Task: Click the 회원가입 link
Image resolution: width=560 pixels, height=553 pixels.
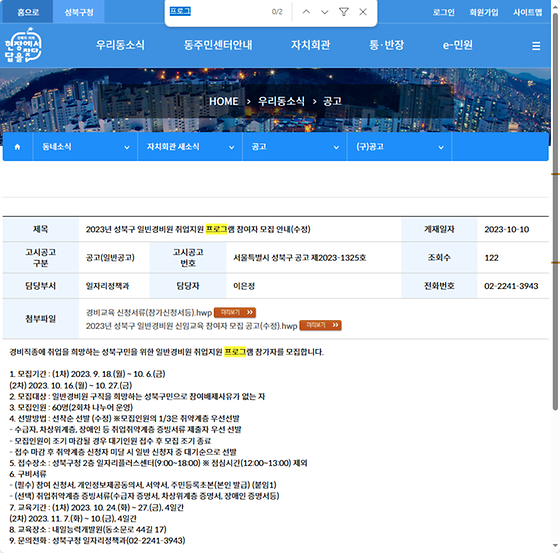Action: pyautogui.click(x=484, y=12)
